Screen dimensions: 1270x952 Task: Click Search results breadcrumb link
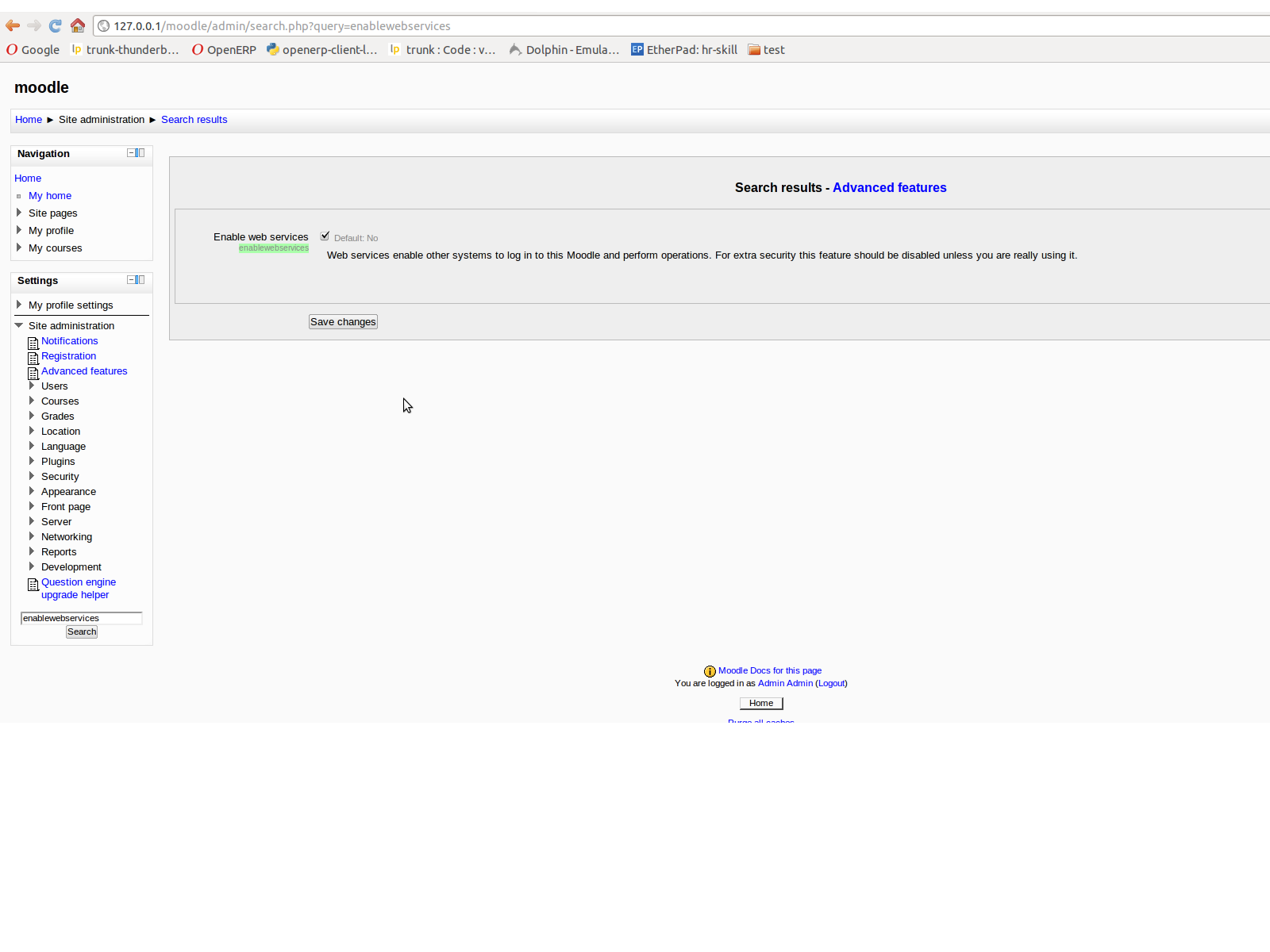[x=194, y=120]
